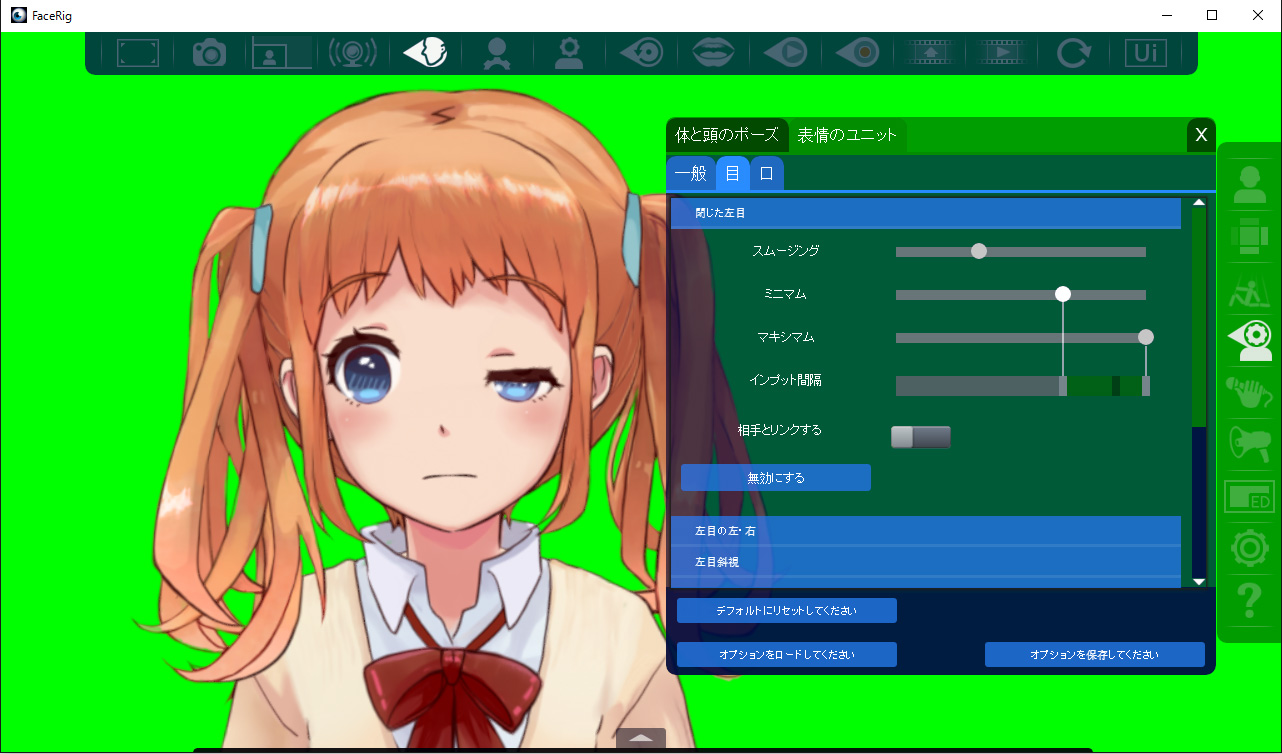
Task: Expand the 左目の左・右 section
Action: [925, 530]
